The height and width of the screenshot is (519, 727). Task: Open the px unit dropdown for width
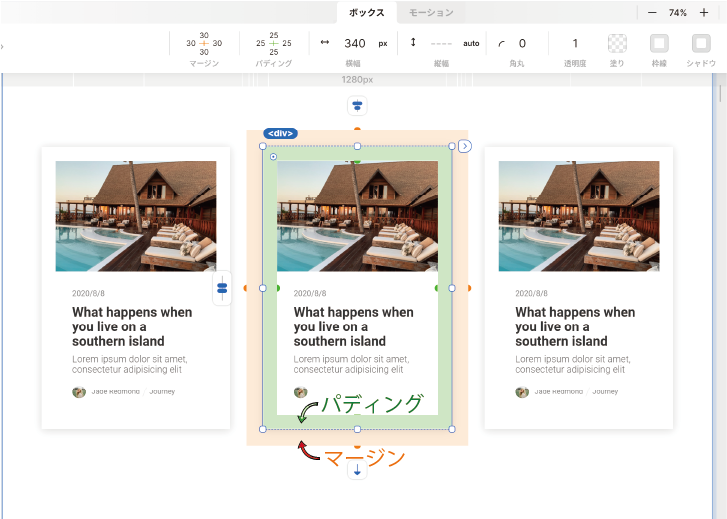click(x=383, y=44)
